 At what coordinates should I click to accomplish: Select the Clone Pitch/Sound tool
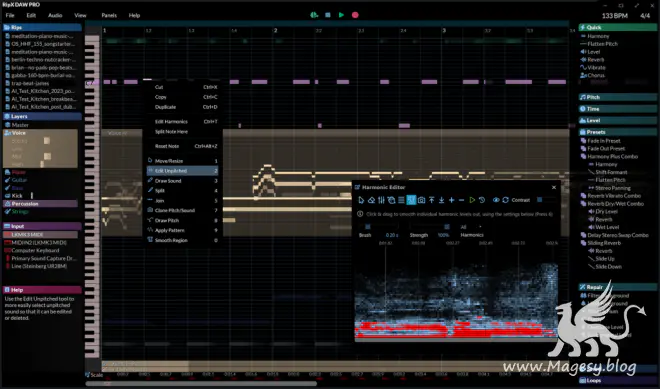click(182, 210)
